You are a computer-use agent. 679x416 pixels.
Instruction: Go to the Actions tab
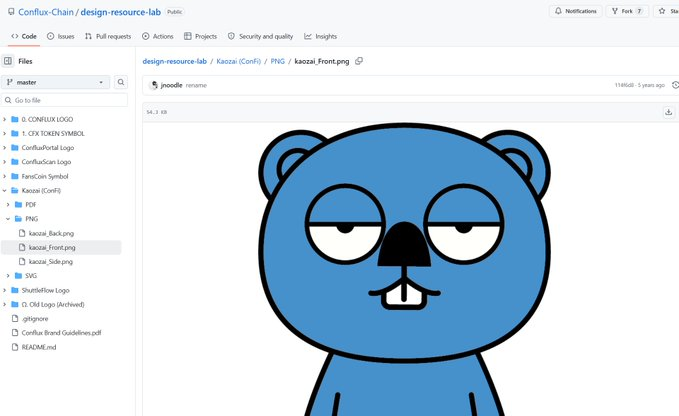point(158,36)
